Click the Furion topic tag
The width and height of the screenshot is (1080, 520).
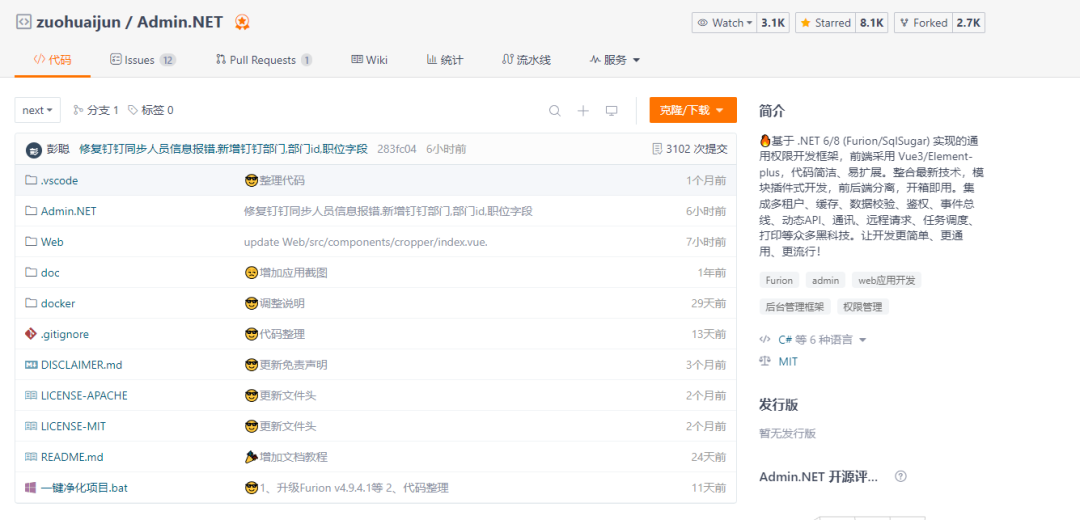(x=780, y=280)
